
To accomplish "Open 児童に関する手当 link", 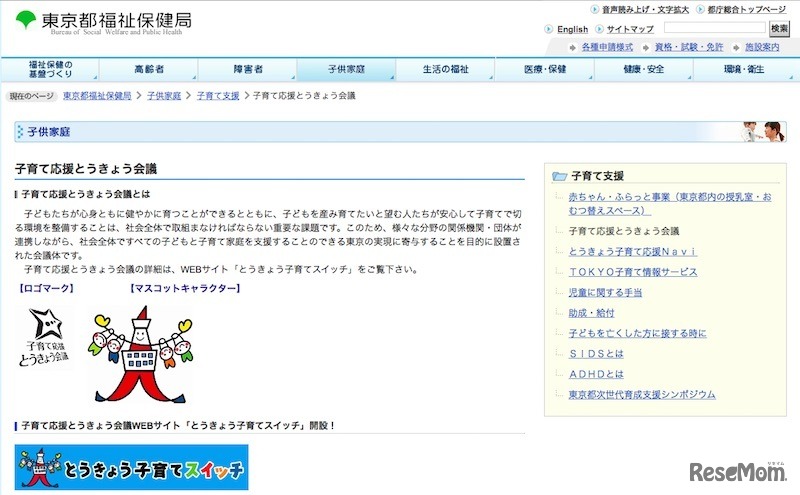I will [605, 292].
